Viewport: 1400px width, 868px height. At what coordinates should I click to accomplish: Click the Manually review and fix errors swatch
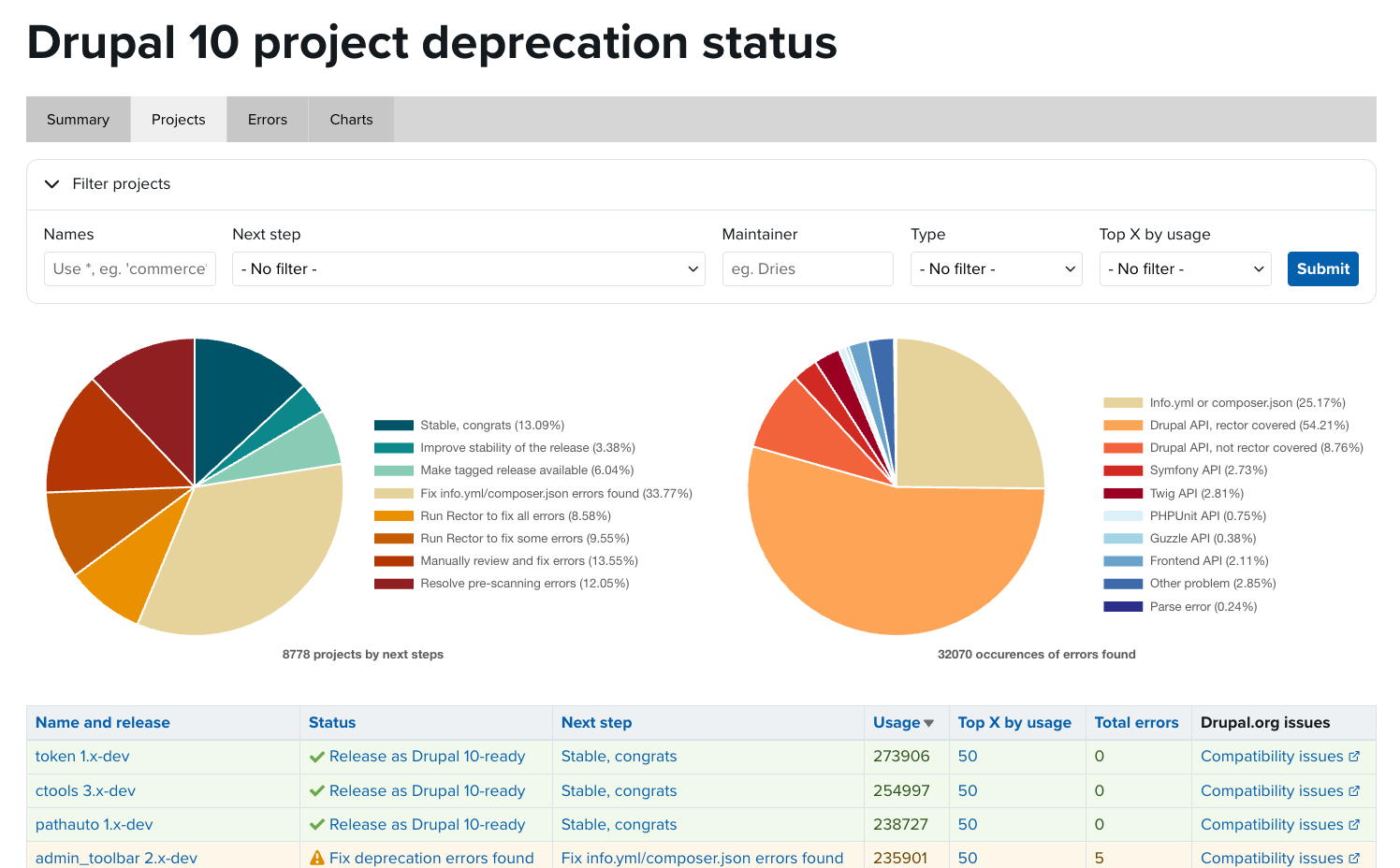[x=394, y=561]
